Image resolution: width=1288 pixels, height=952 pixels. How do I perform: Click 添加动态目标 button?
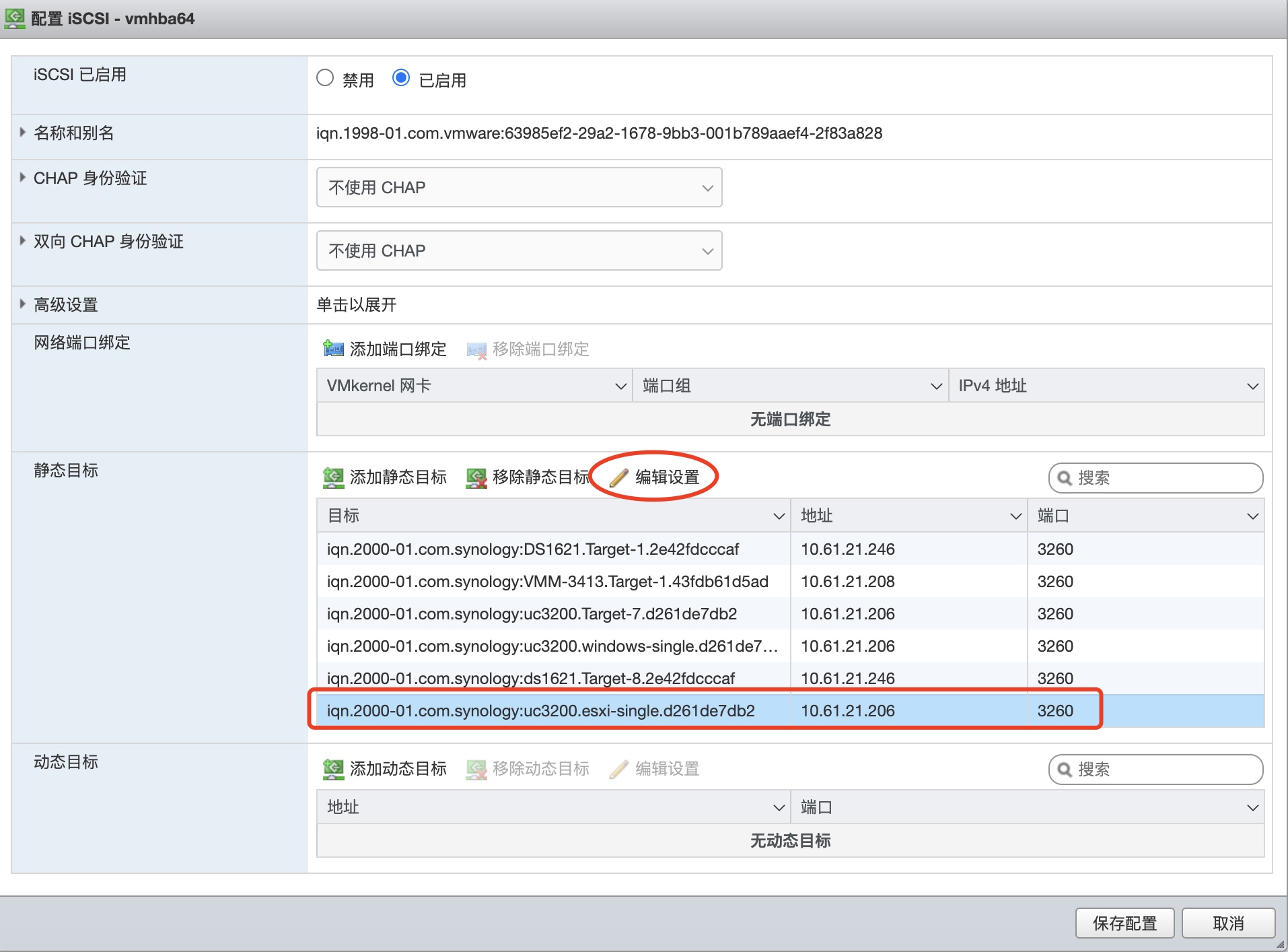click(x=385, y=769)
